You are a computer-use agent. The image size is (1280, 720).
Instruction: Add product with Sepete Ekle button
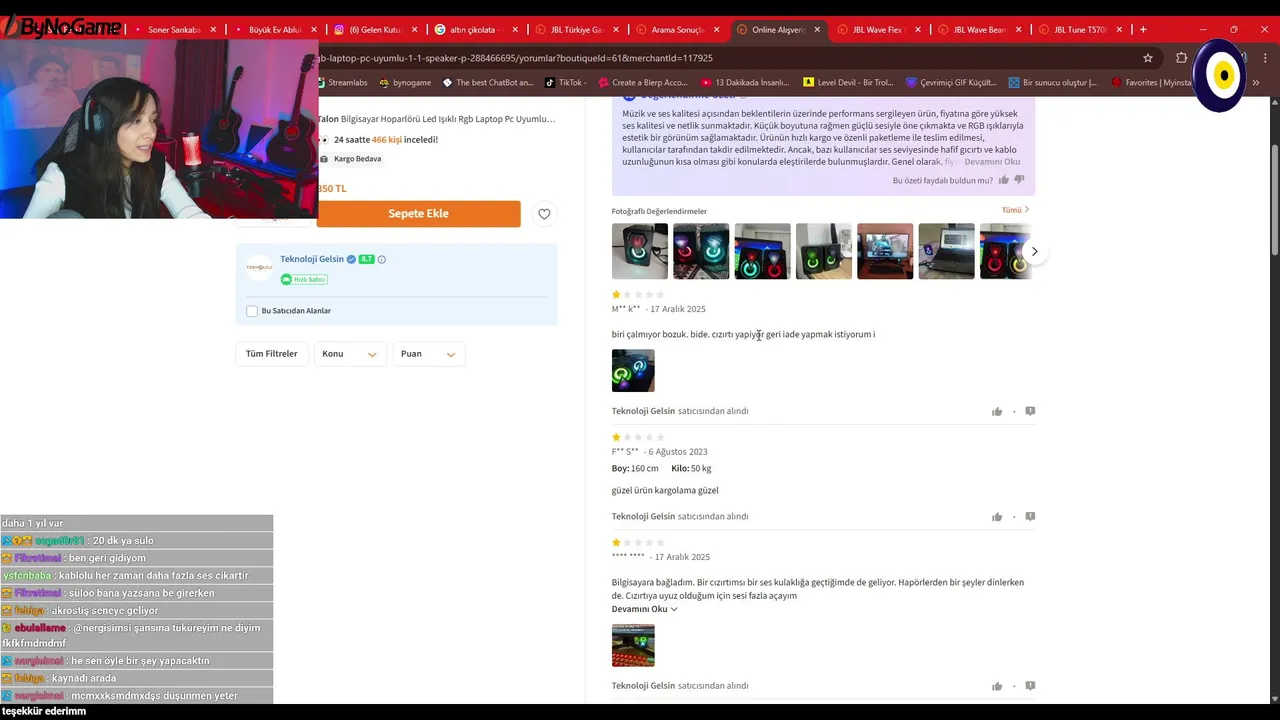tap(419, 213)
